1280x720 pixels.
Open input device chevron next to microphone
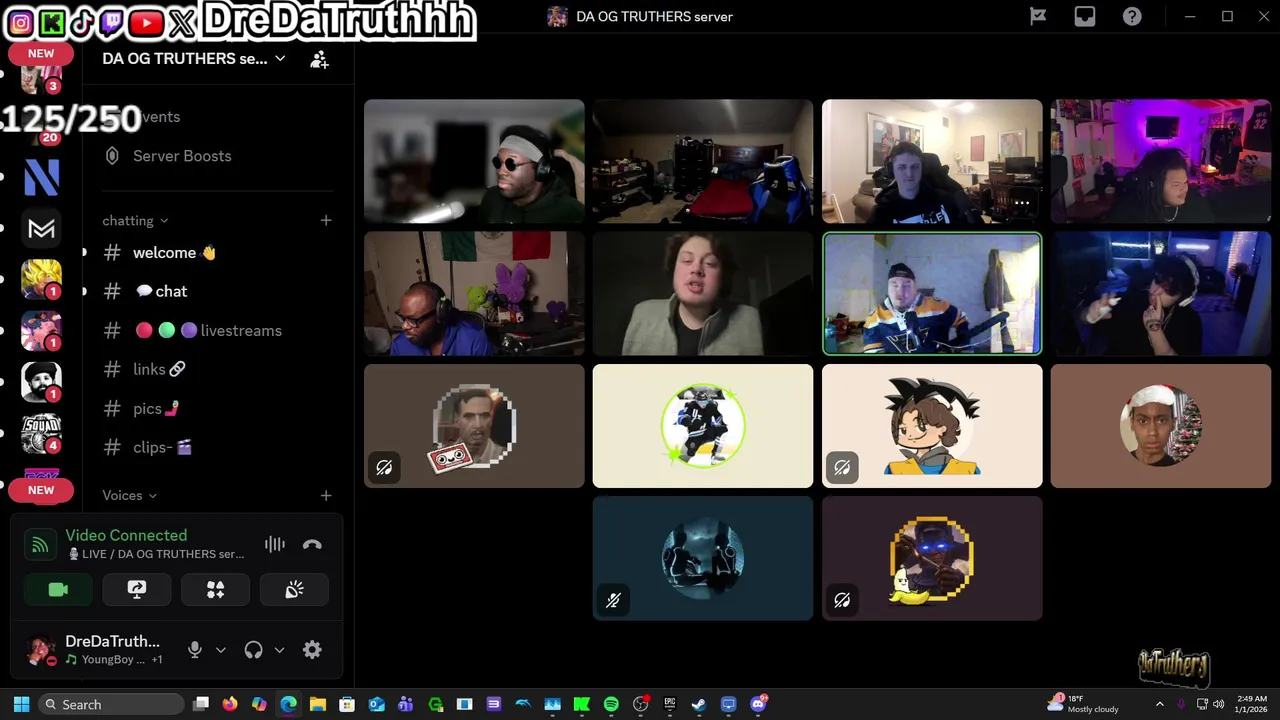pyautogui.click(x=221, y=650)
